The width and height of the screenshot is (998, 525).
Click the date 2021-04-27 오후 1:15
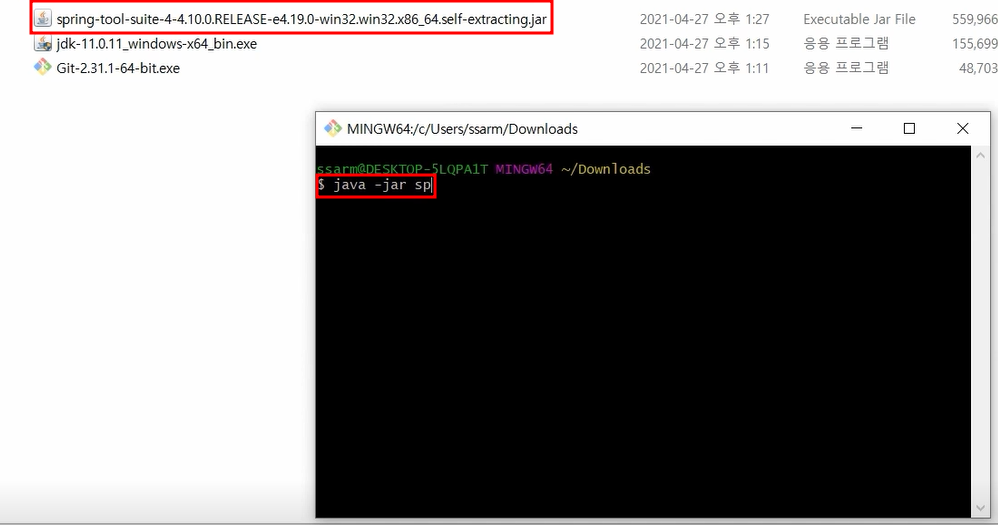click(x=704, y=43)
